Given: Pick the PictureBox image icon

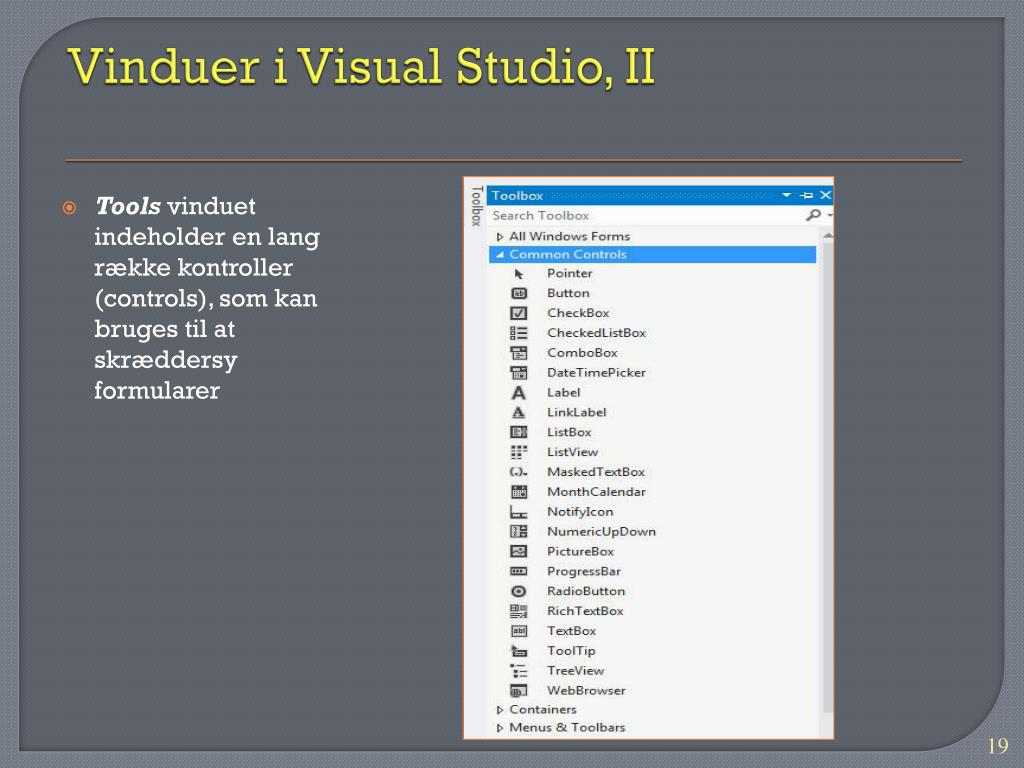Looking at the screenshot, I should click(x=519, y=551).
